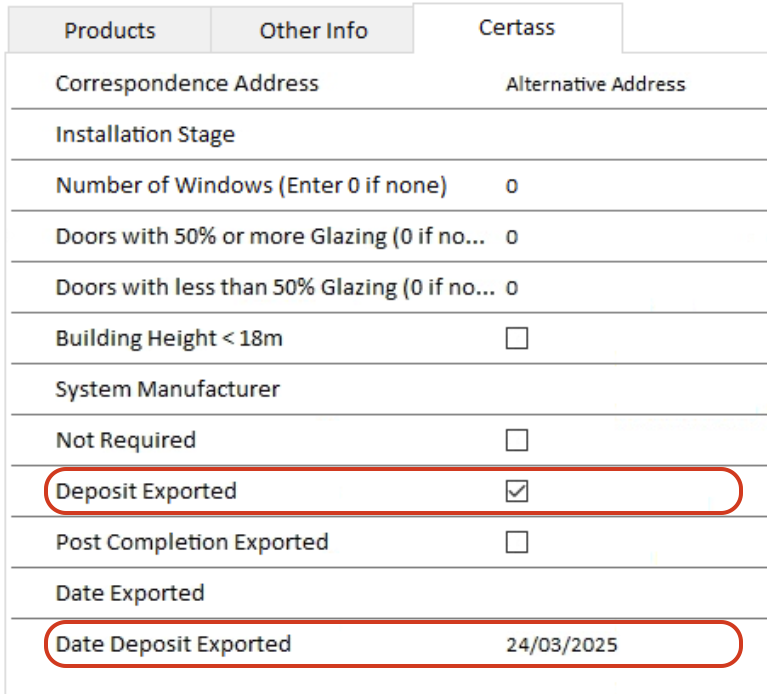Click the Alternative Address value field
Image resolution: width=767 pixels, height=694 pixels.
595,84
